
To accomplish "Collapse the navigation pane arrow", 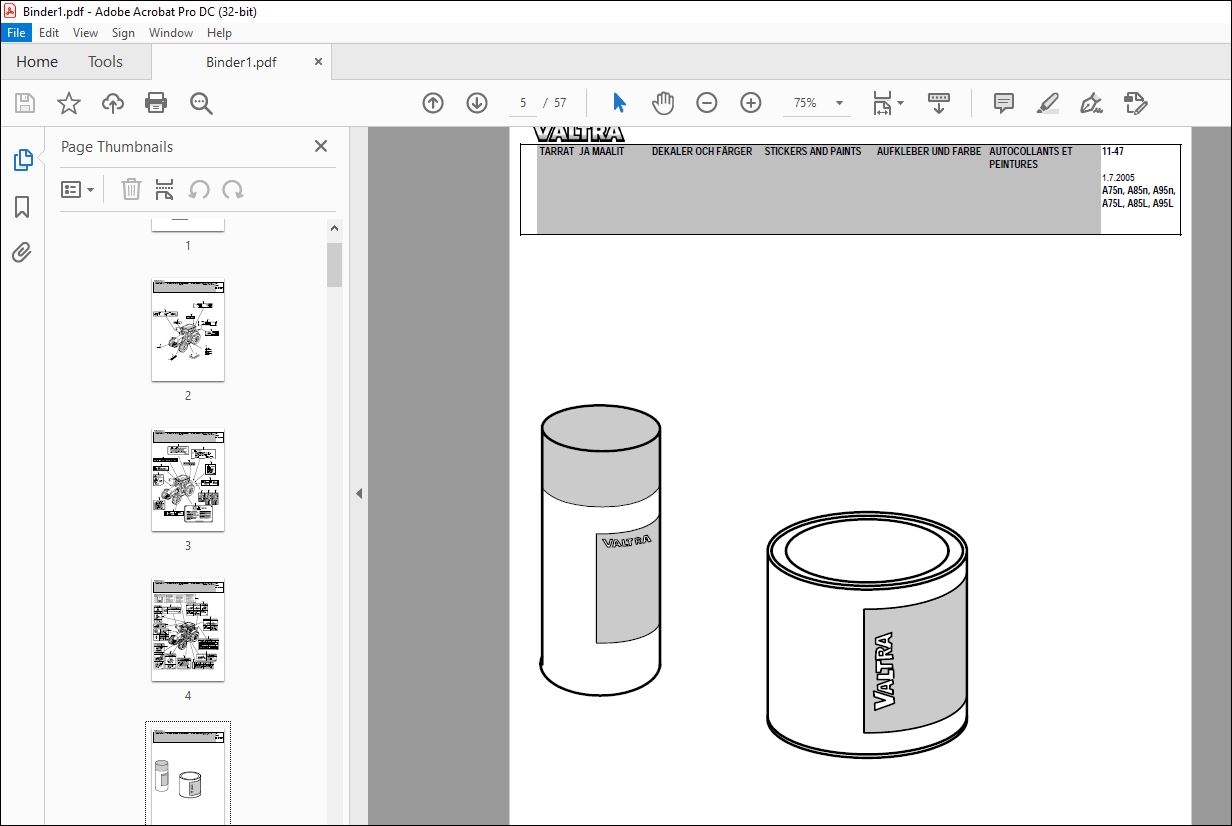I will coord(359,493).
